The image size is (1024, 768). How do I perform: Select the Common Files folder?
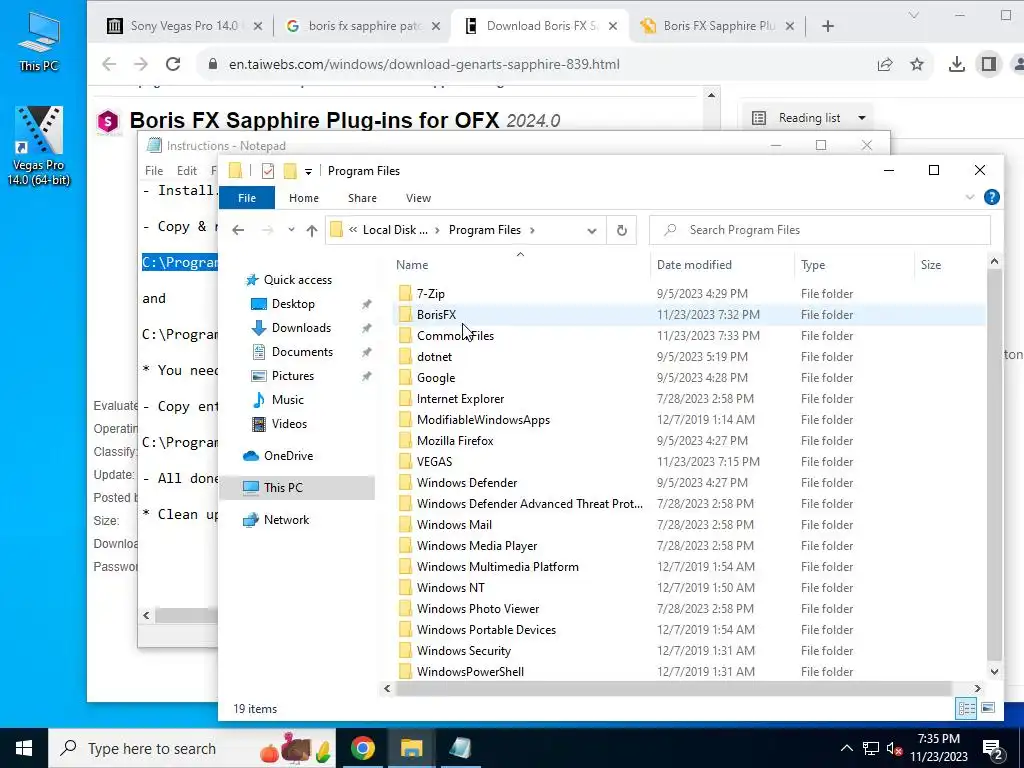point(455,336)
